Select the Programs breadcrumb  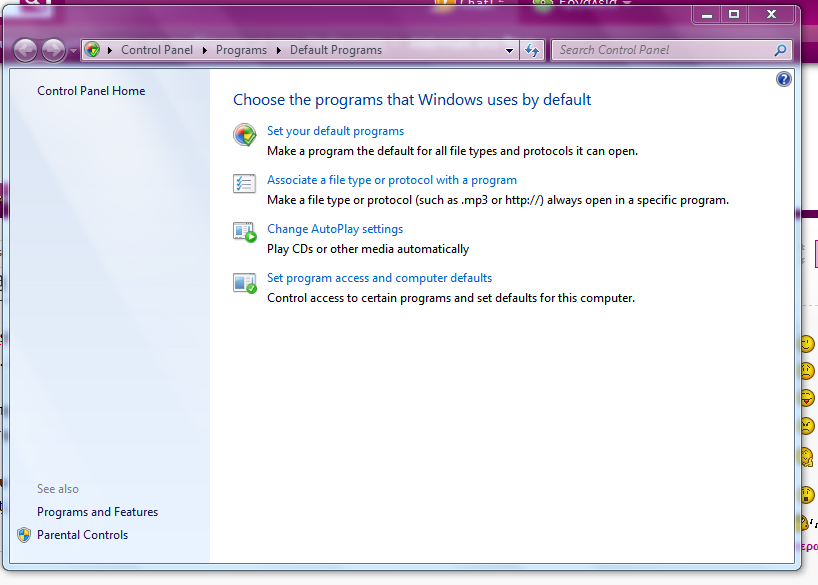(241, 50)
